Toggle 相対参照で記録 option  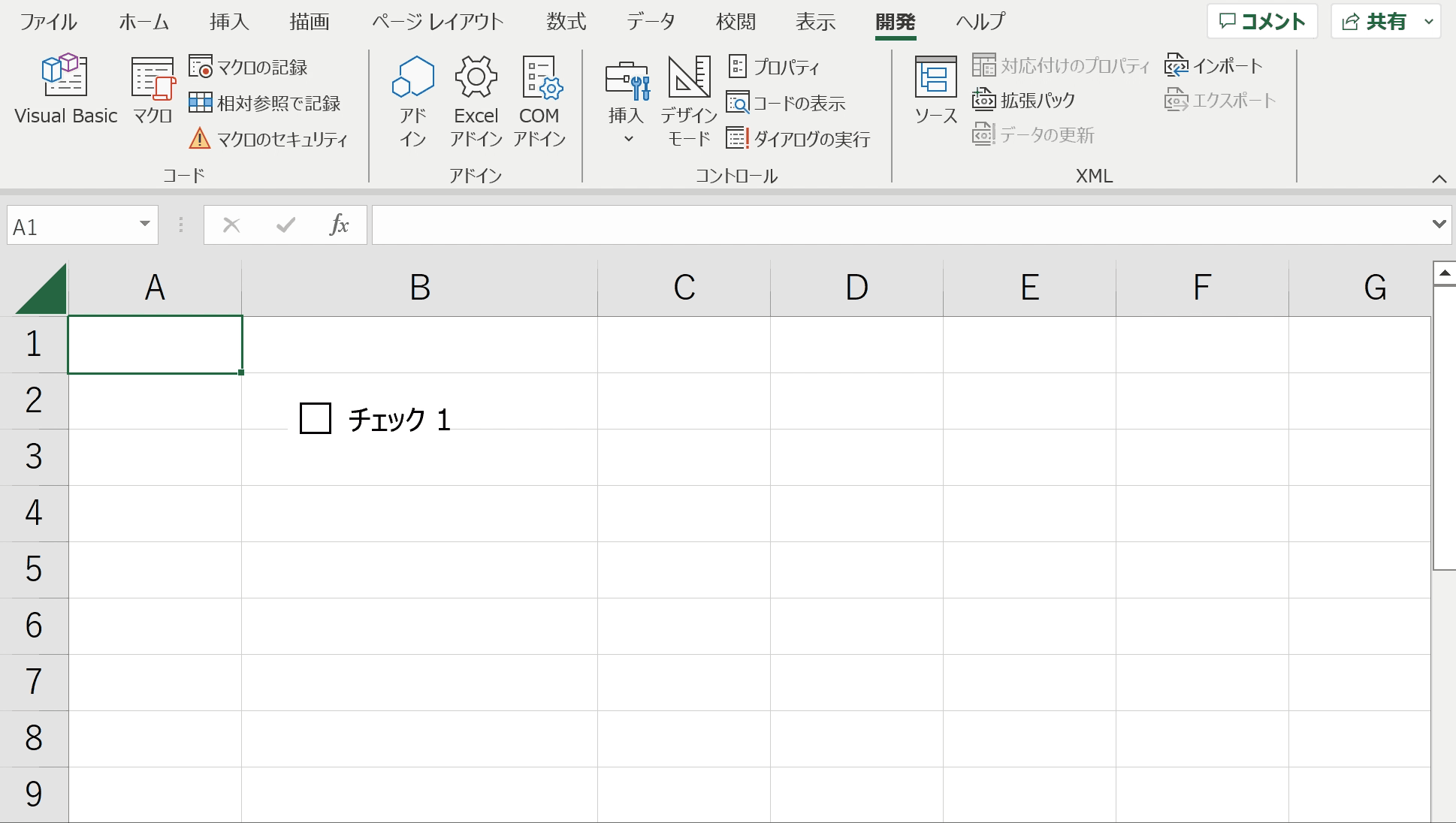[x=264, y=103]
